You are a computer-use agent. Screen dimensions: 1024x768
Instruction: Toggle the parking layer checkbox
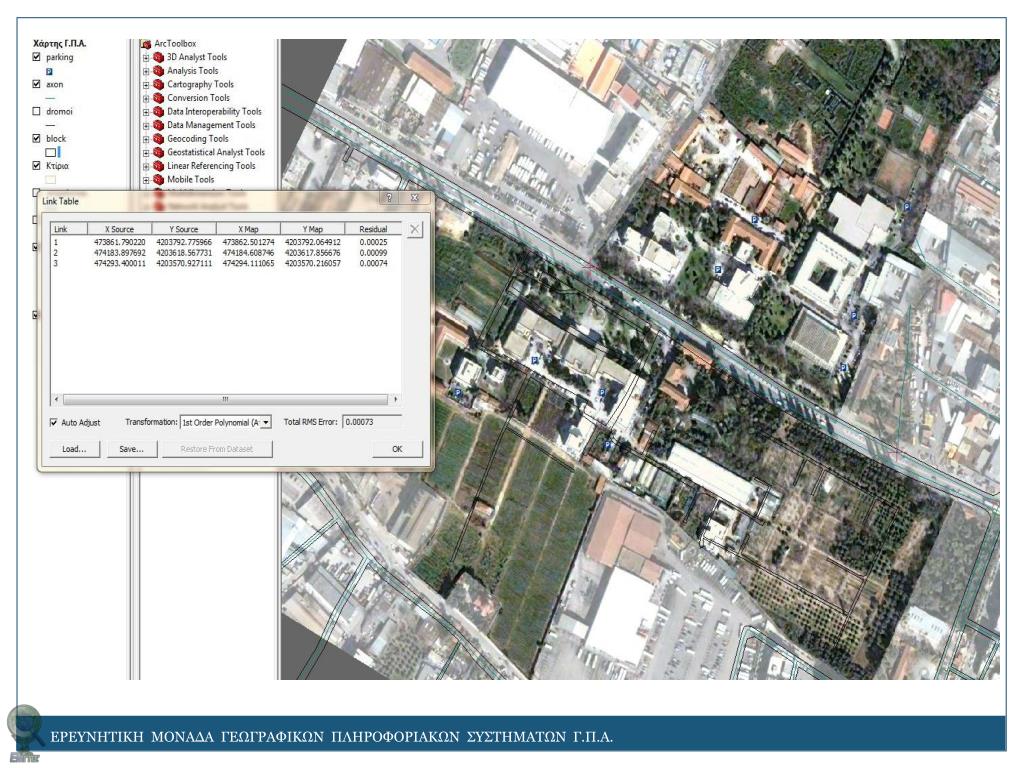click(x=37, y=57)
